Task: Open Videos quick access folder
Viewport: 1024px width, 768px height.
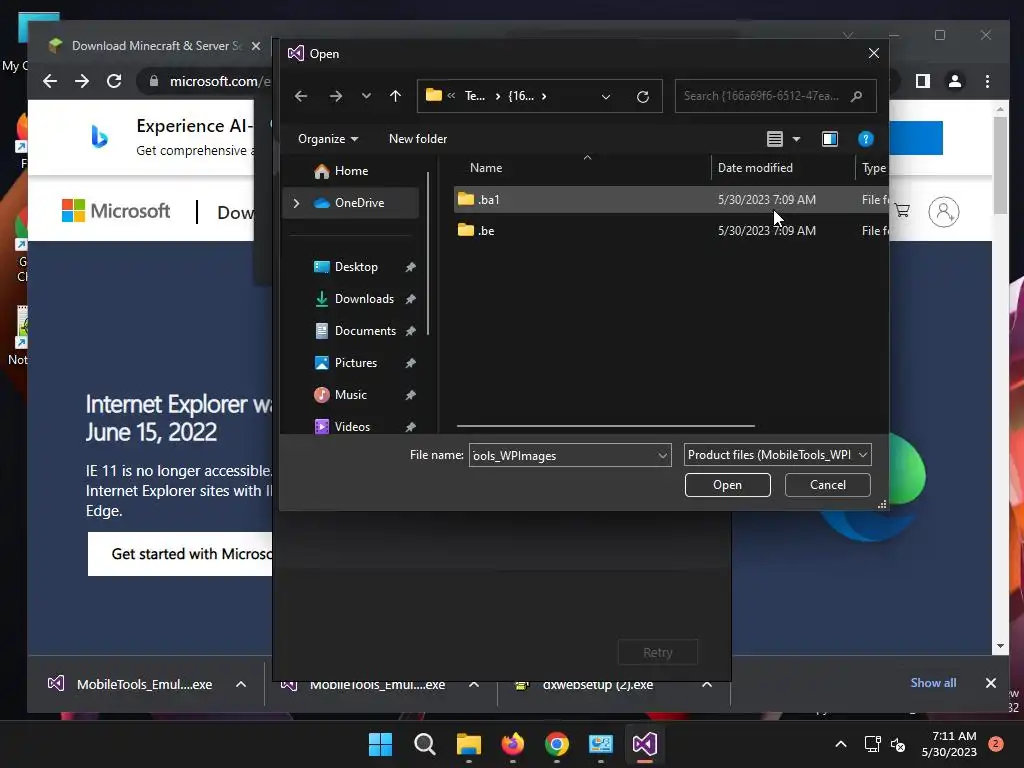Action: coord(352,426)
